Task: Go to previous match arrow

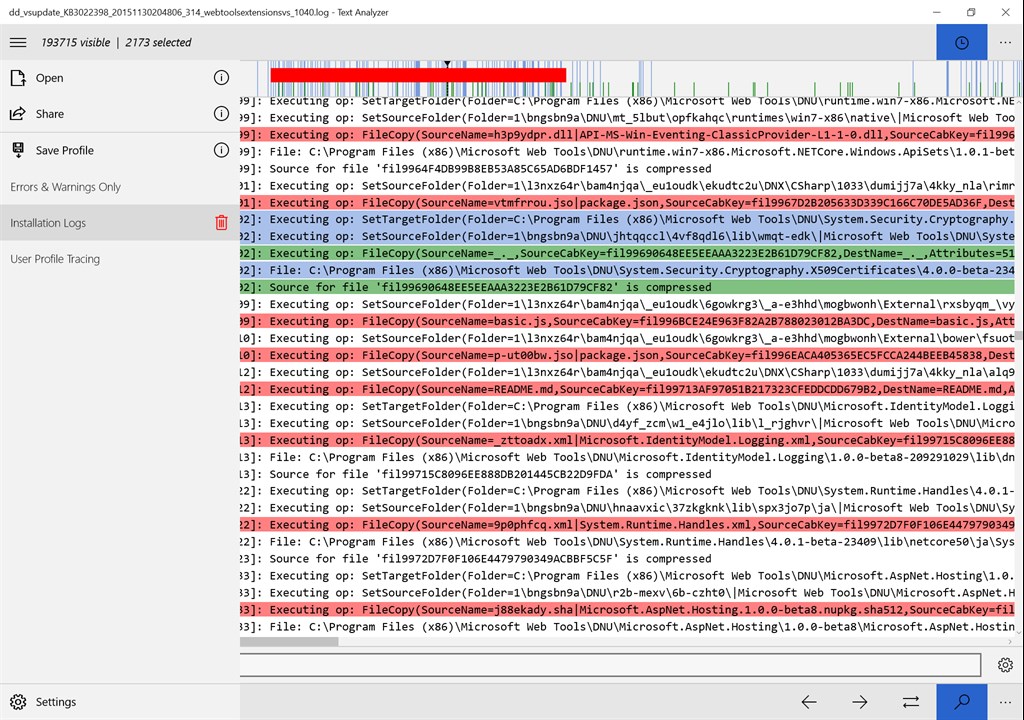Action: (x=809, y=702)
